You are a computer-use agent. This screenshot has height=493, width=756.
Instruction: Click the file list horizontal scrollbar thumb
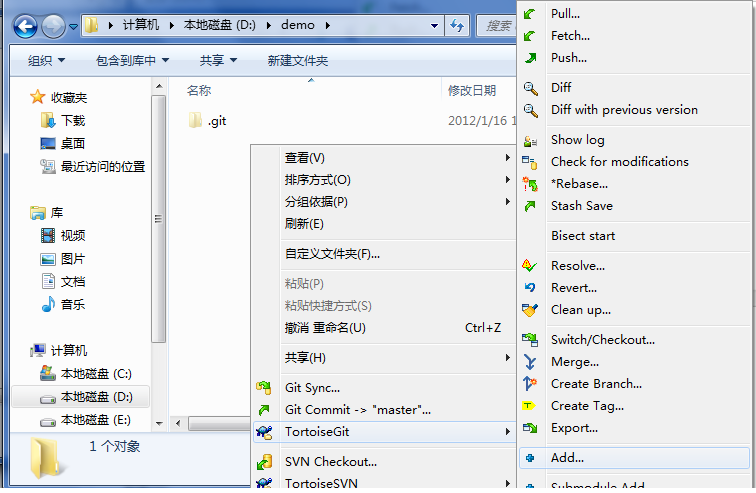tap(219, 424)
